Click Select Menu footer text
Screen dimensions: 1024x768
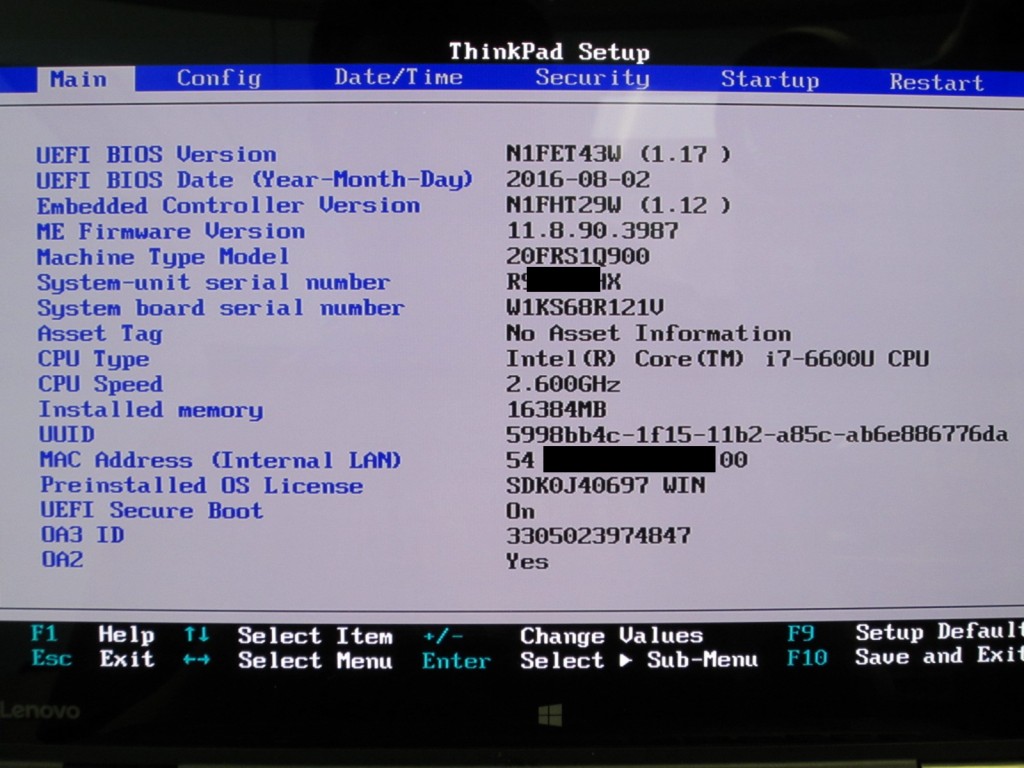[x=315, y=660]
